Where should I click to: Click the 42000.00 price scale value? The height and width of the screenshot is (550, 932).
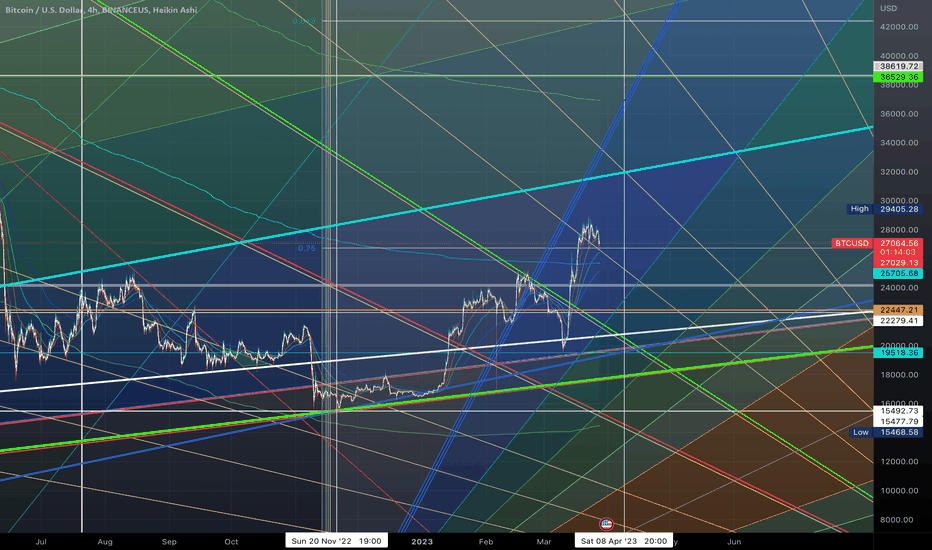pyautogui.click(x=899, y=27)
